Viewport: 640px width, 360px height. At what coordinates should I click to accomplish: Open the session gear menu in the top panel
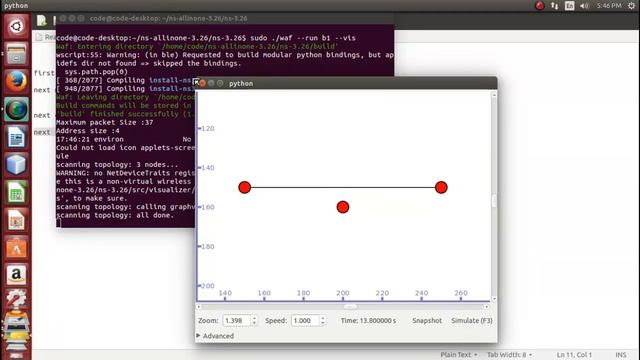click(631, 6)
